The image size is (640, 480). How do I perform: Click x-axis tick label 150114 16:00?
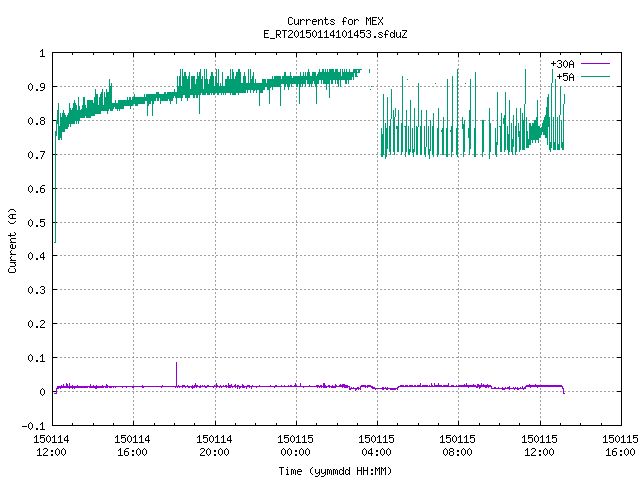tap(132, 446)
